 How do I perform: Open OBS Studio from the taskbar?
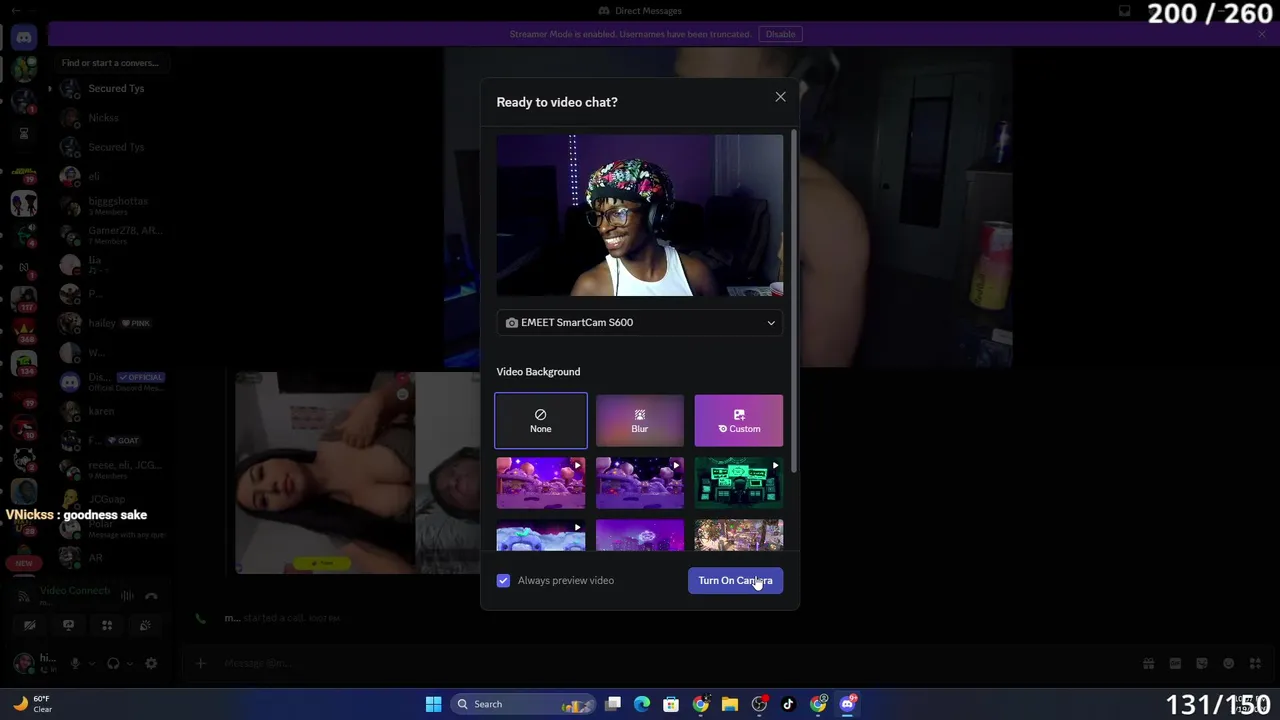pyautogui.click(x=759, y=704)
